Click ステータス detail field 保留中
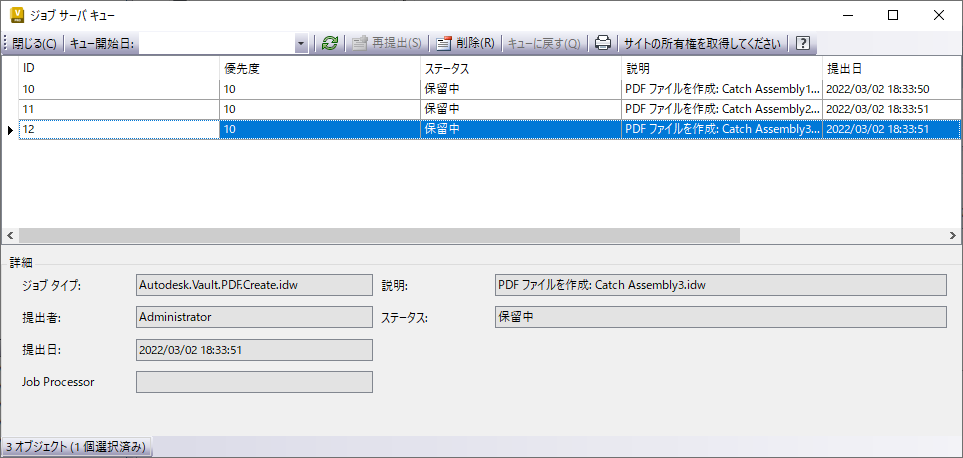963x458 pixels. 720,317
